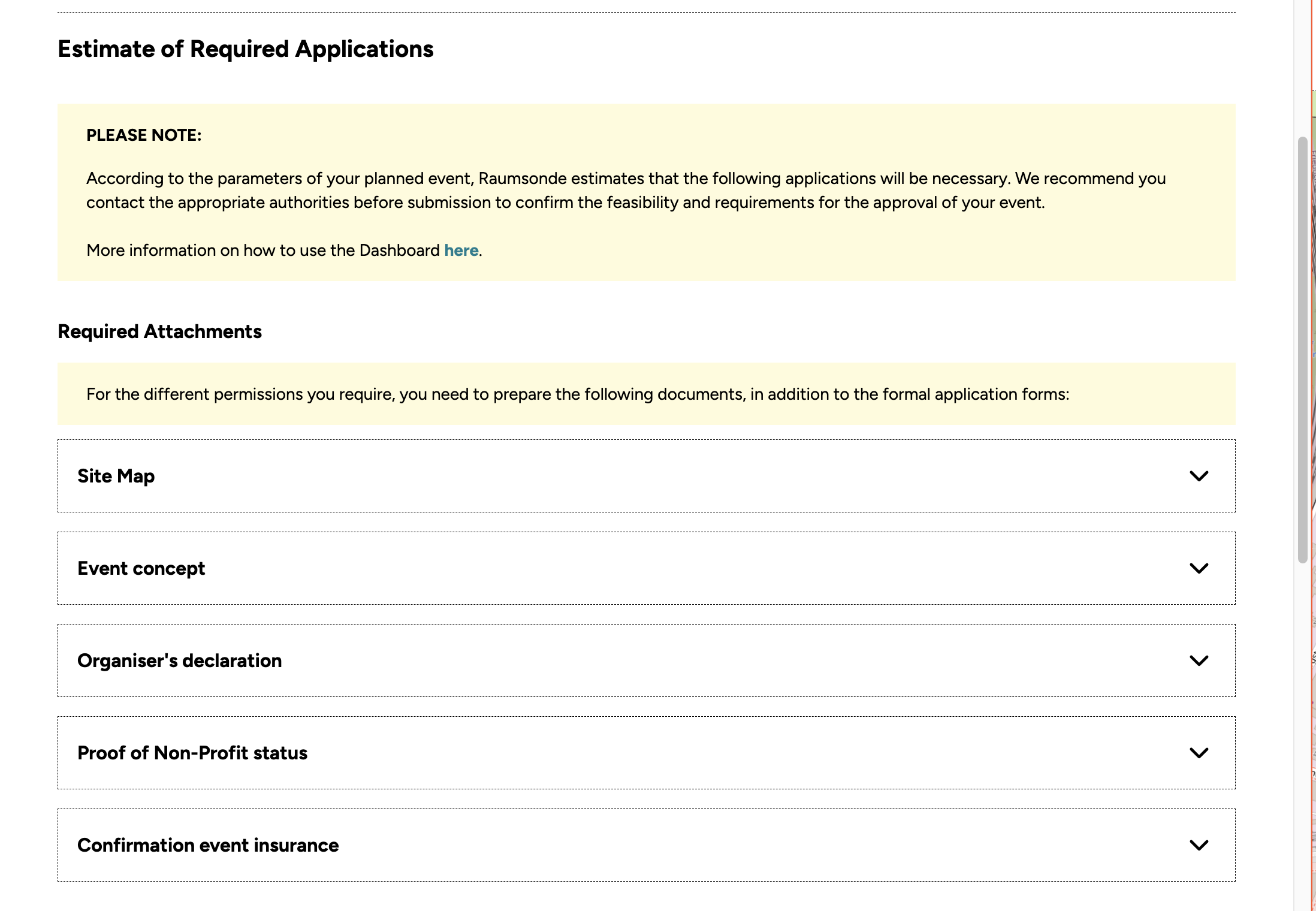
Task: Open the Organiser's declaration section title
Action: [x=180, y=660]
